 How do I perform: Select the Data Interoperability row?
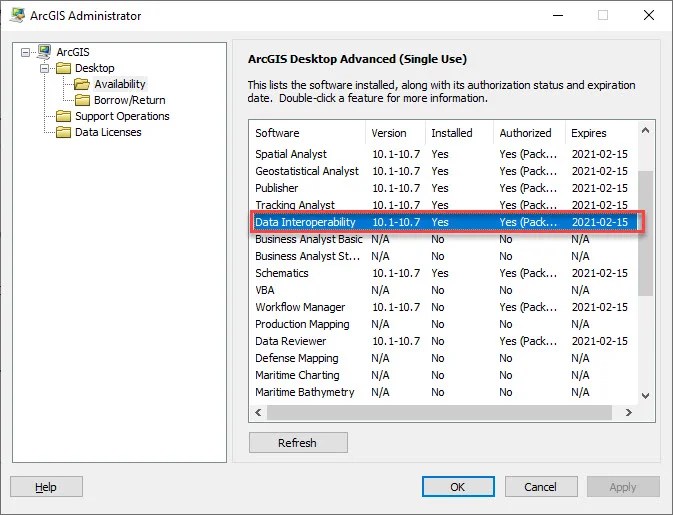(444, 222)
